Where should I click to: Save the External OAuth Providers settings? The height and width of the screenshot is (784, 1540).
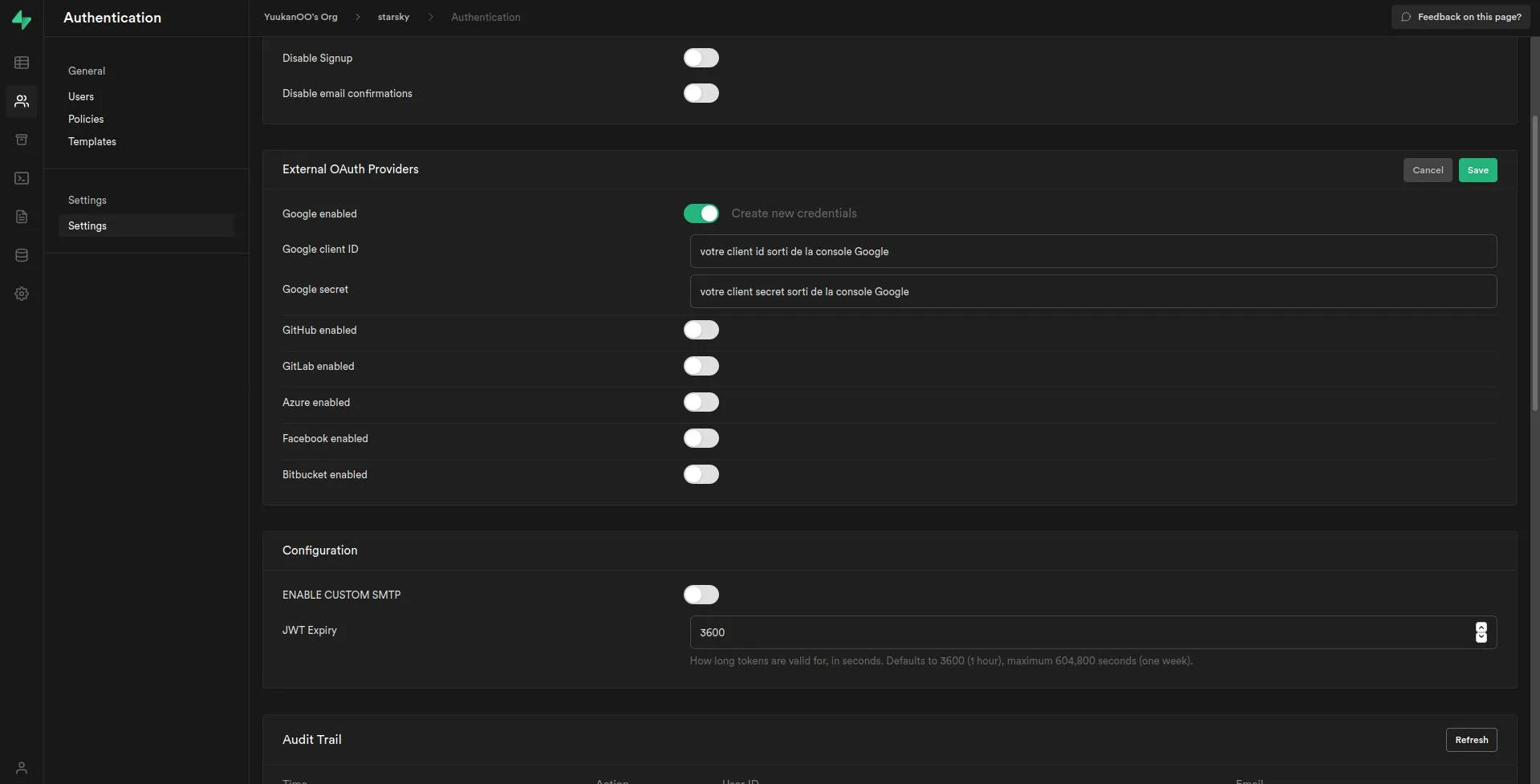(x=1477, y=169)
